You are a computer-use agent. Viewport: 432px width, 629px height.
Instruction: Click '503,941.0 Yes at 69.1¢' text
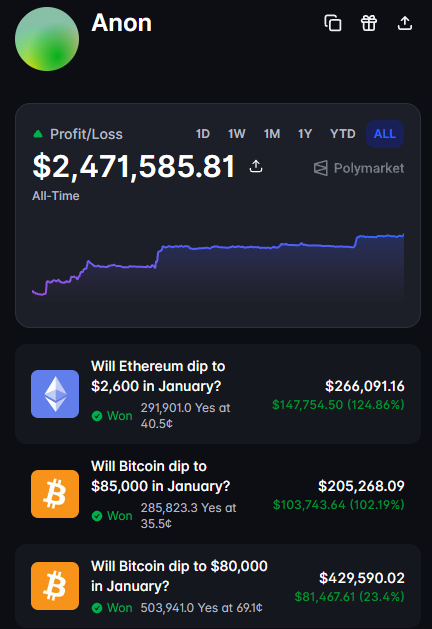[x=201, y=608]
